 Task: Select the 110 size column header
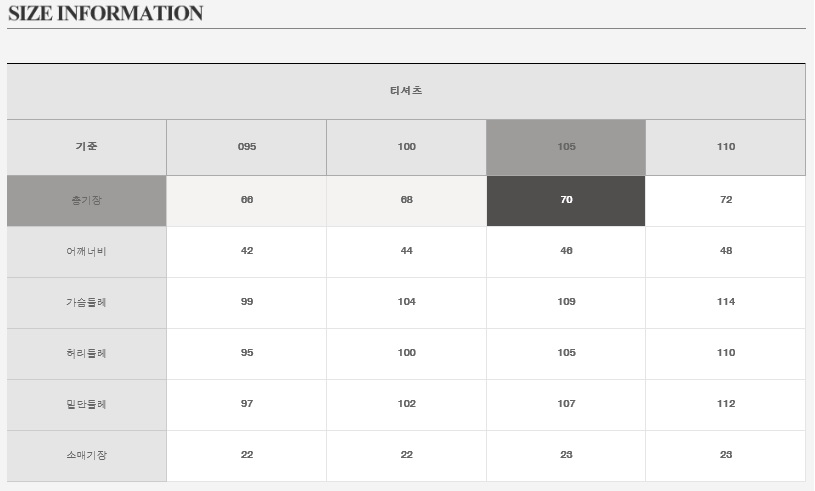coord(726,147)
